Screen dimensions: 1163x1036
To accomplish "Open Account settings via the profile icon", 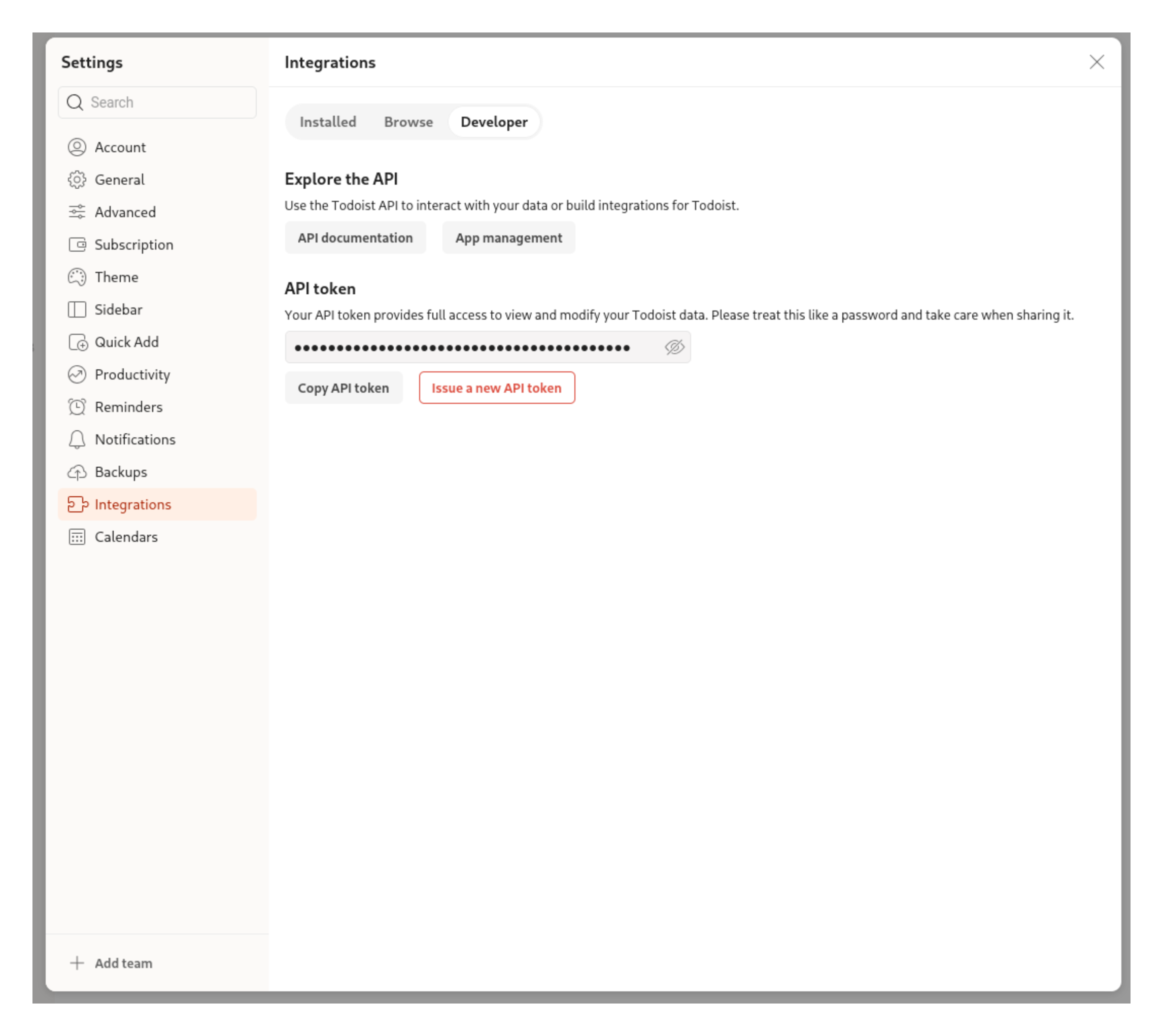I will click(78, 147).
